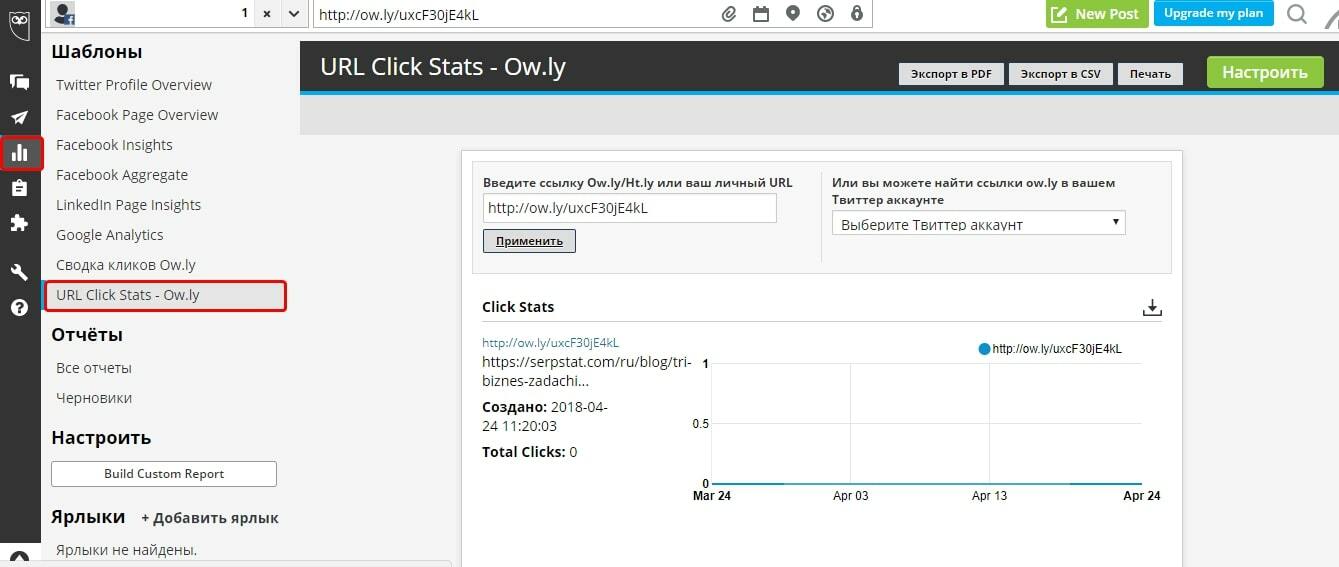Click the 'Применить' button

click(529, 241)
